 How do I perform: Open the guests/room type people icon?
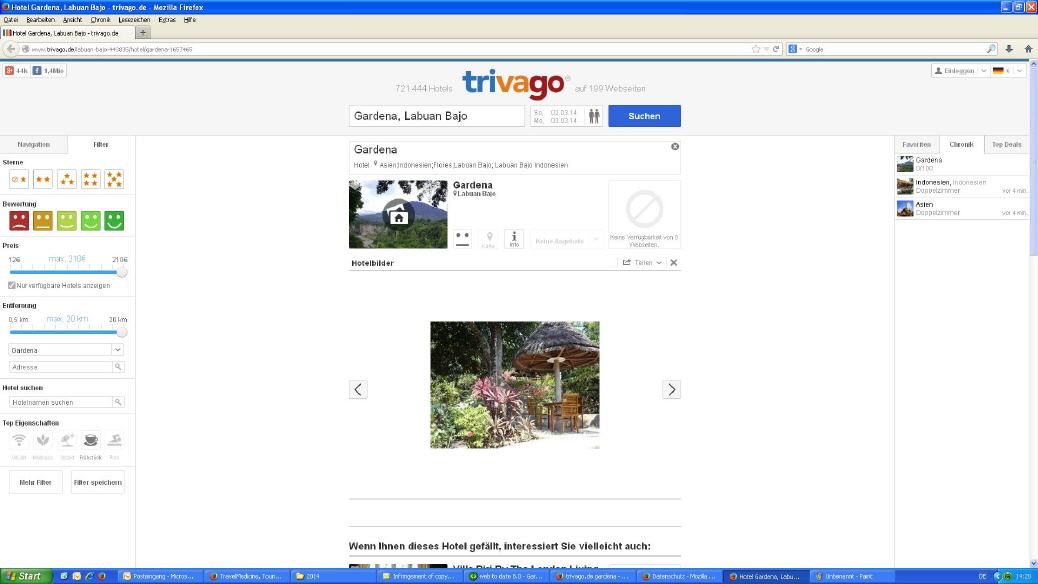[594, 116]
